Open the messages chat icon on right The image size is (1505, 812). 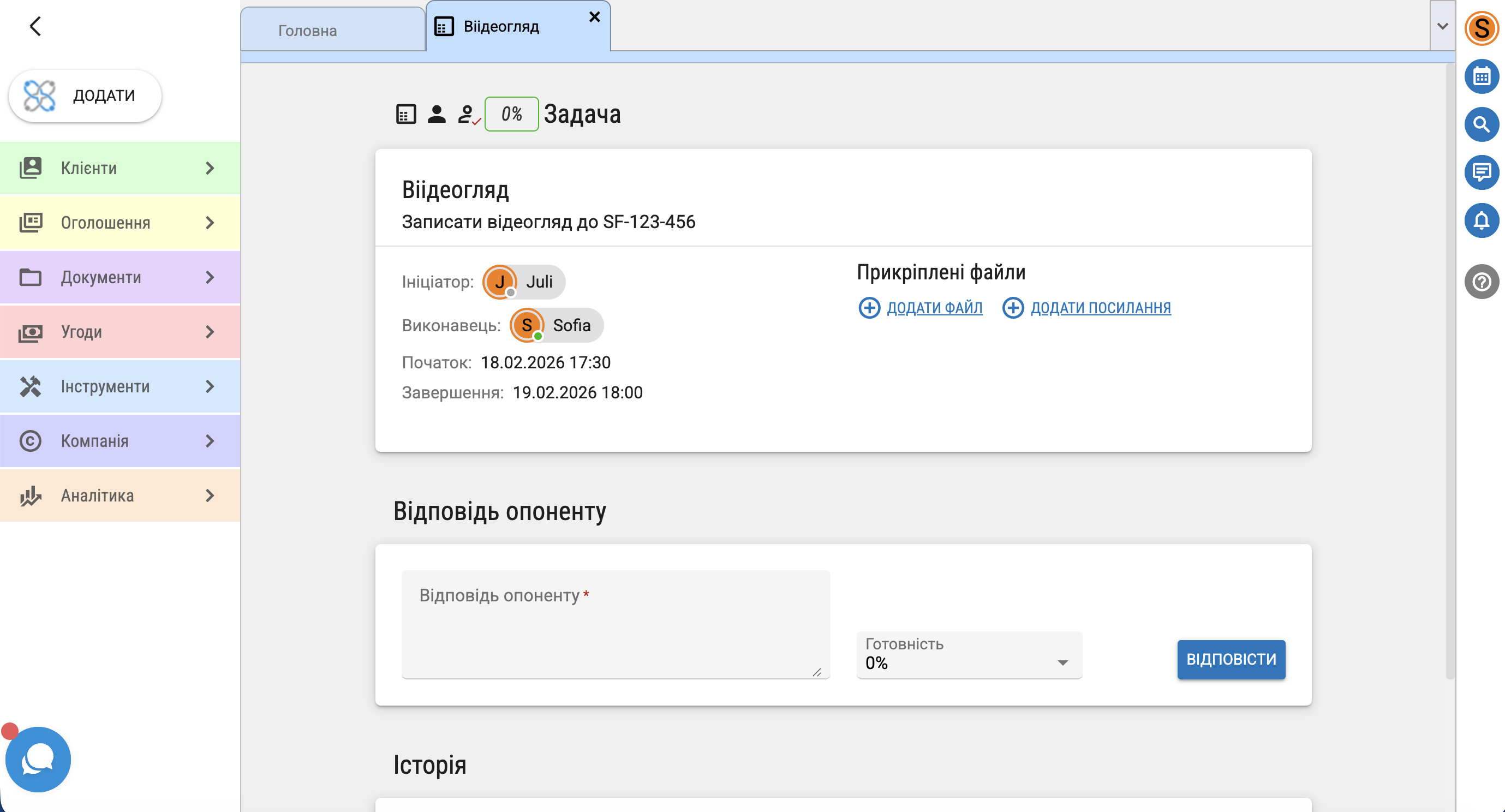click(1481, 172)
